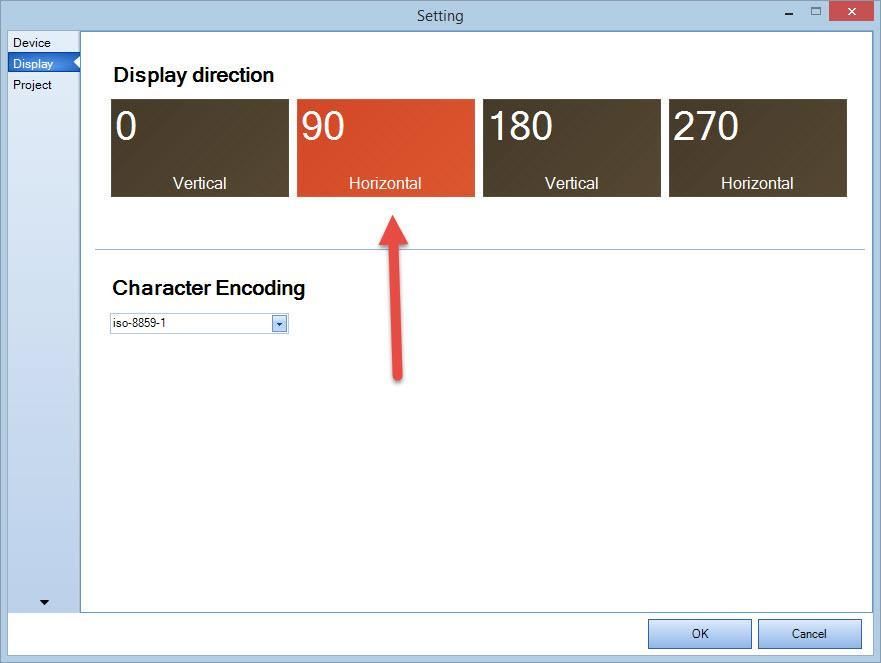
Task: Switch to the Project settings tab
Action: click(x=32, y=85)
